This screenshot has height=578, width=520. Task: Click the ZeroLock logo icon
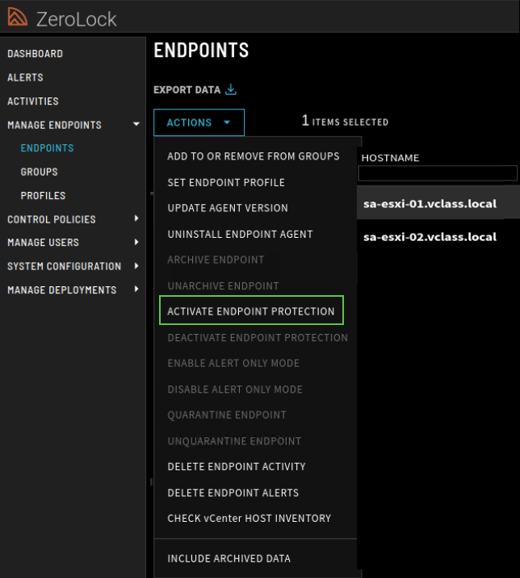pos(17,17)
